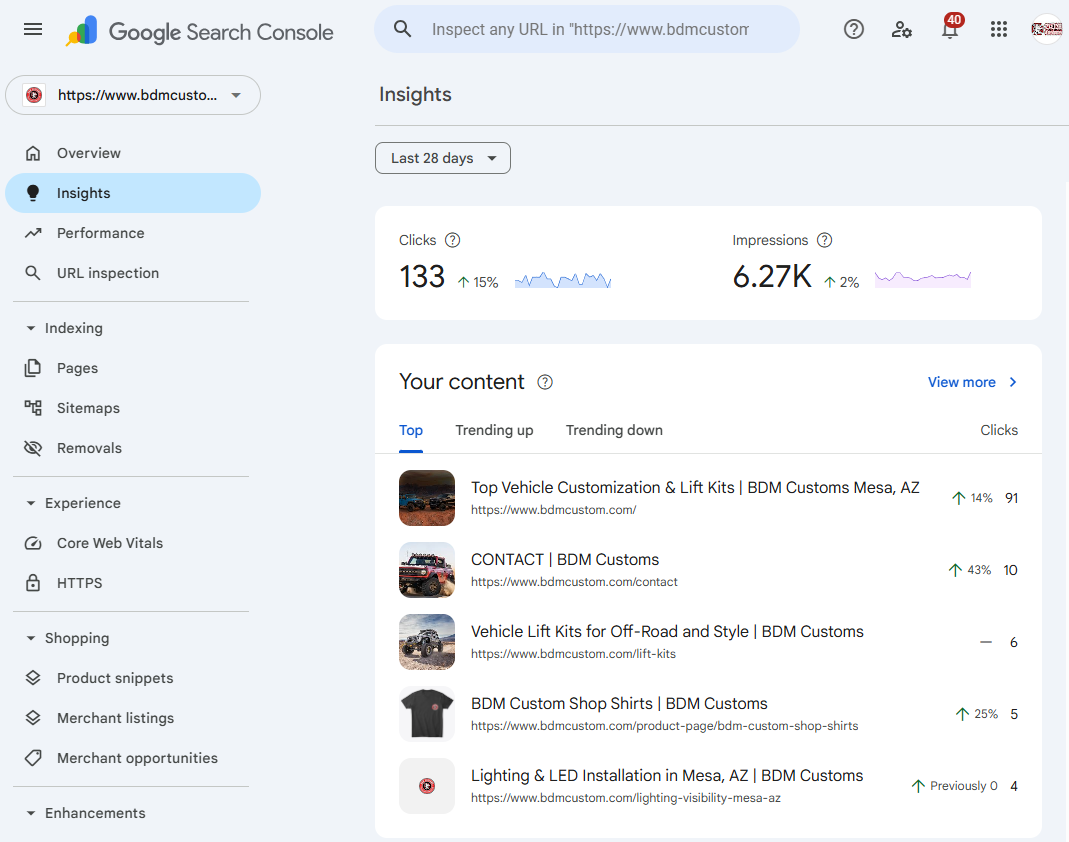
Task: Open Pages indexing report
Action: coord(133,368)
